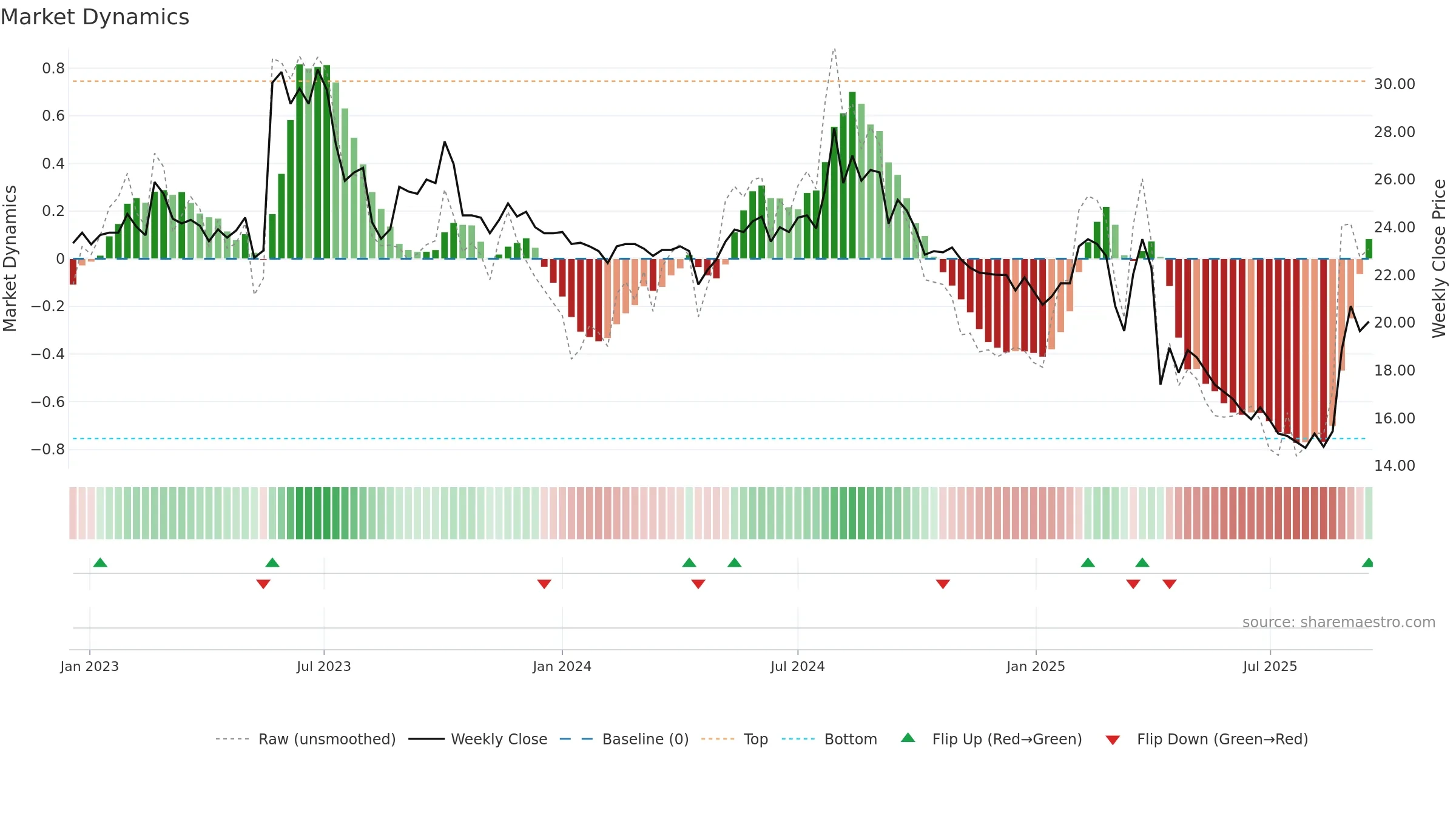
Task: Toggle the Weekly Close legend entry
Action: tap(477, 739)
